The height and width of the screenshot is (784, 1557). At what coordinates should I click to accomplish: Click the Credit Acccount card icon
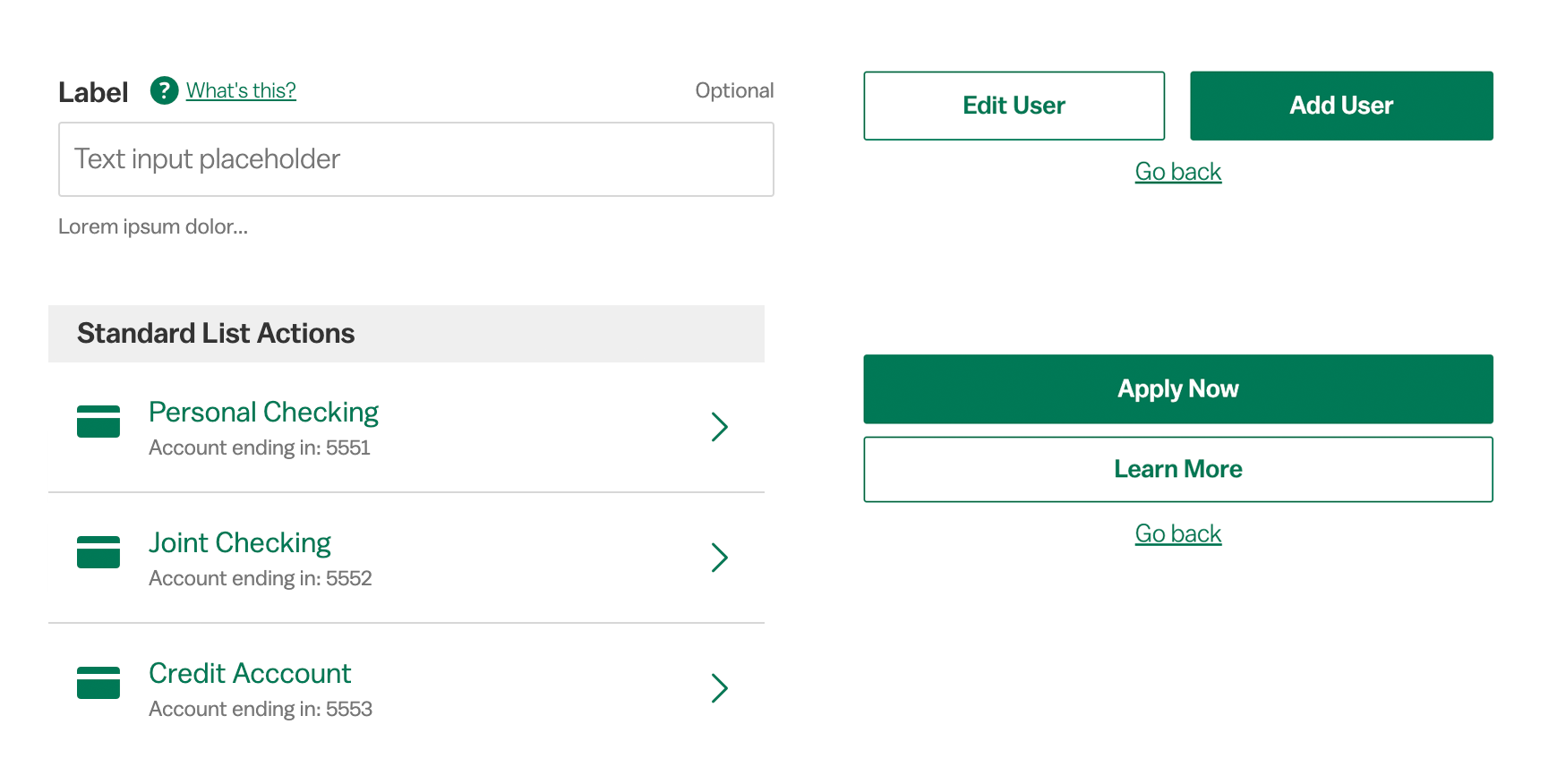[98, 683]
